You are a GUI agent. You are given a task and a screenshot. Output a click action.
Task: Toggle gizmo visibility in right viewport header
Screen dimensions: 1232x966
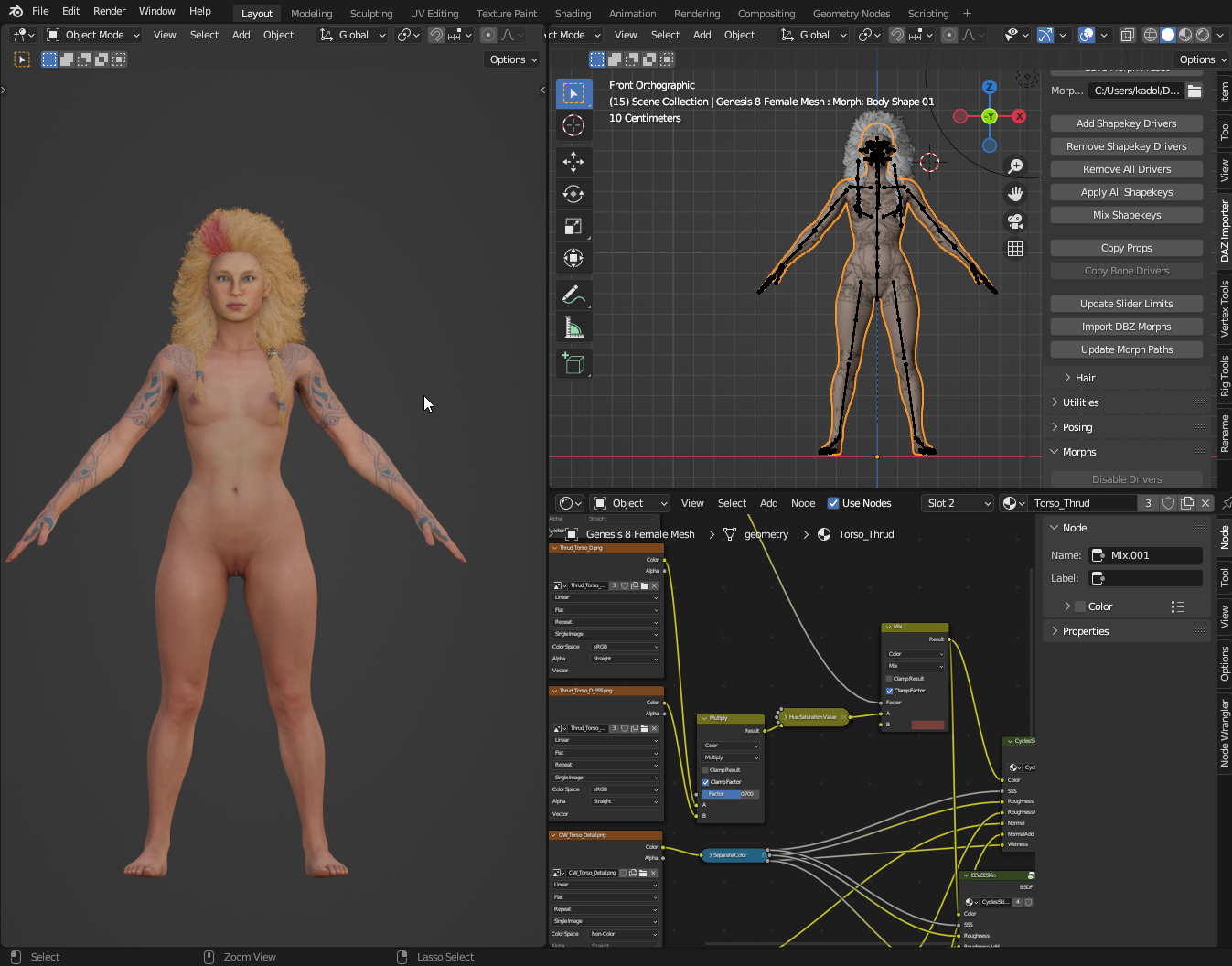coord(1045,35)
